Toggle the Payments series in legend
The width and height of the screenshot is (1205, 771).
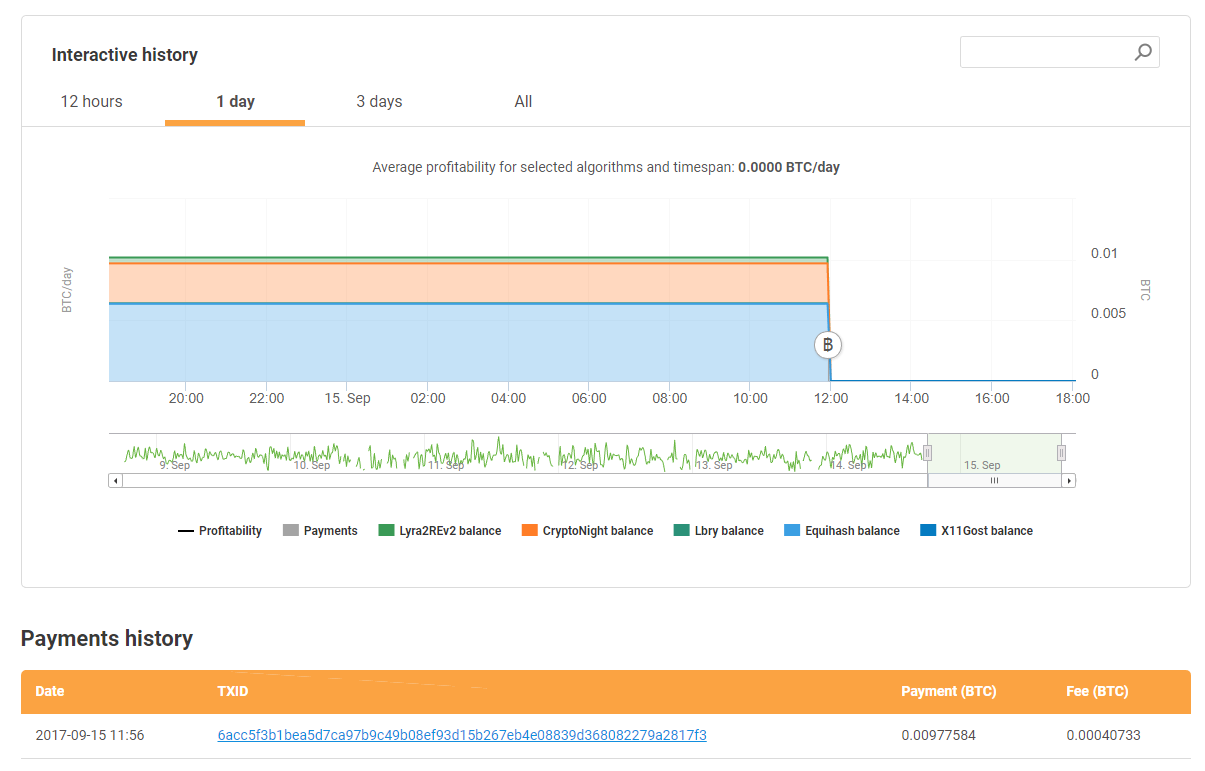pyautogui.click(x=320, y=531)
